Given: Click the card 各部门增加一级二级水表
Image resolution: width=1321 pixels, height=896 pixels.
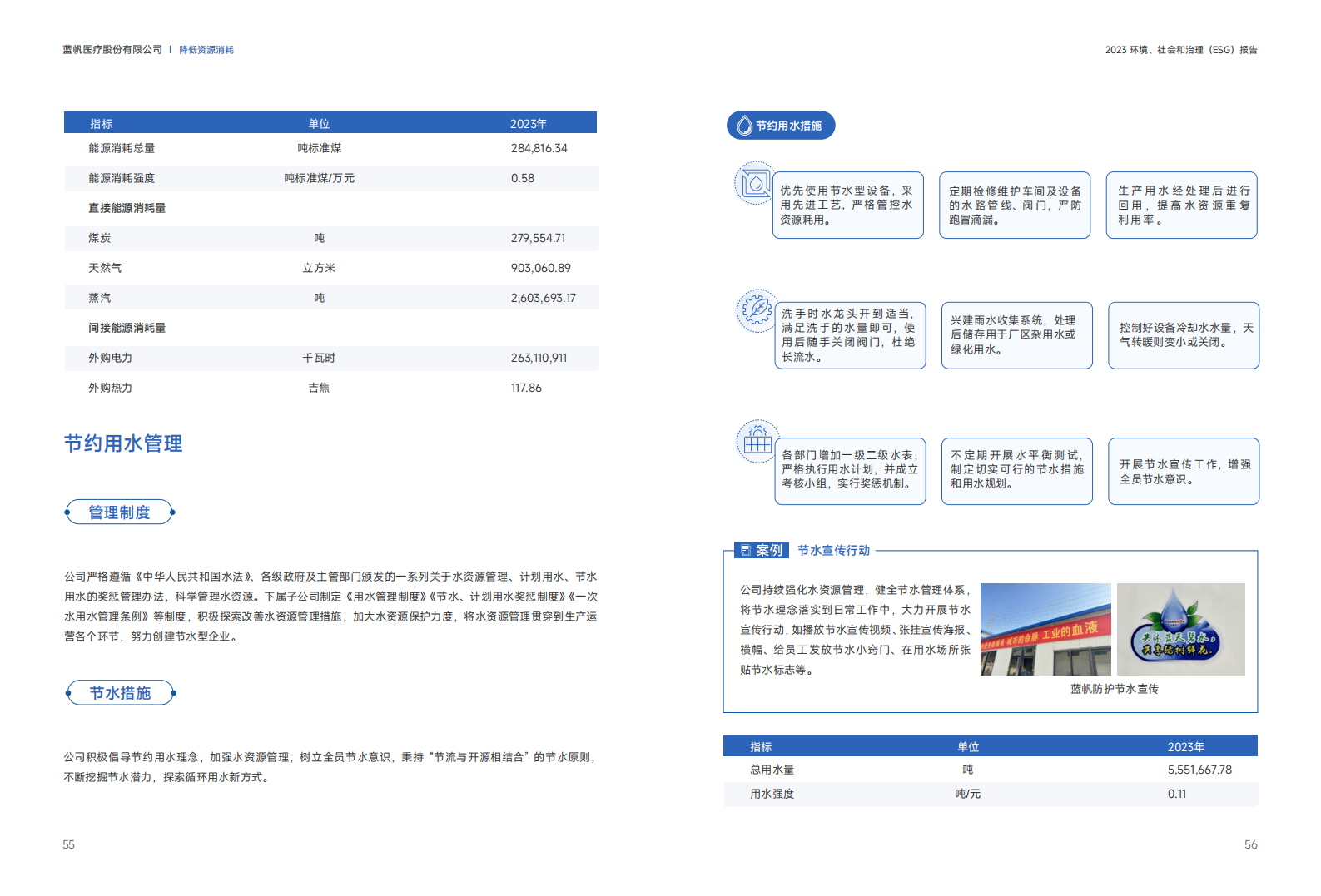Looking at the screenshot, I should click(x=850, y=471).
